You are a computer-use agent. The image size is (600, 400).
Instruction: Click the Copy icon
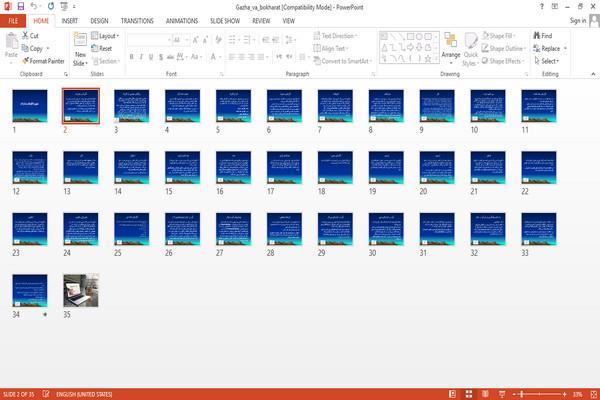coord(25,48)
